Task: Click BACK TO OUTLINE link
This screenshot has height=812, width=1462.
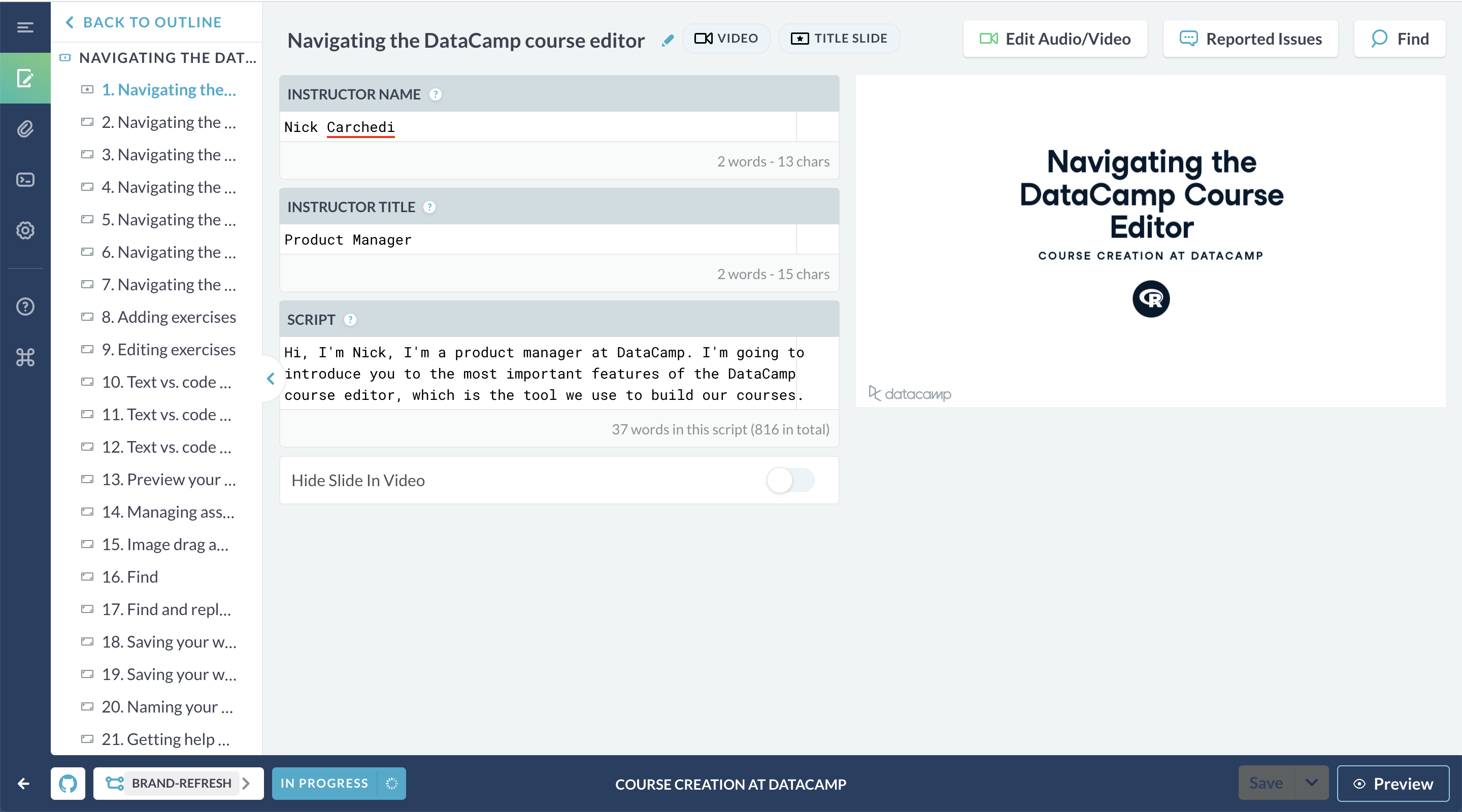Action: click(x=144, y=22)
